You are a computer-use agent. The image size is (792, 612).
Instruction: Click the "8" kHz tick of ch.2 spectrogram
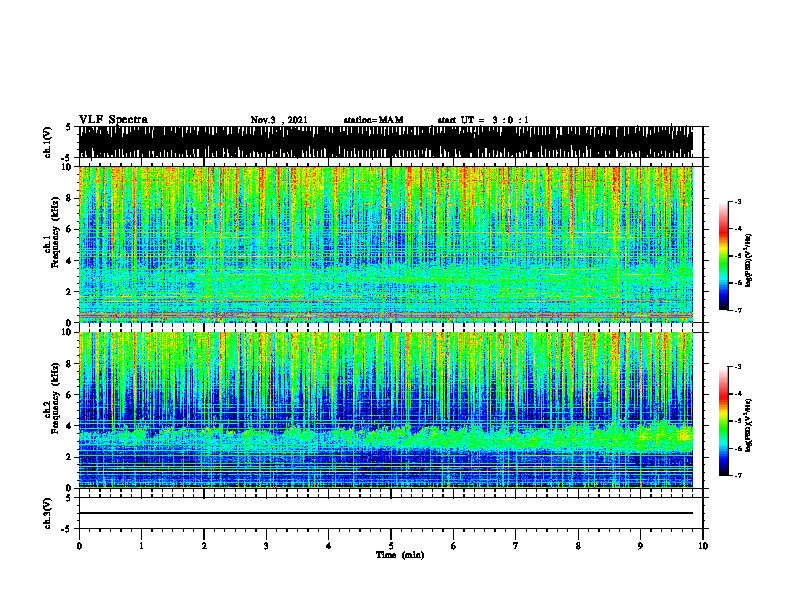(70, 364)
